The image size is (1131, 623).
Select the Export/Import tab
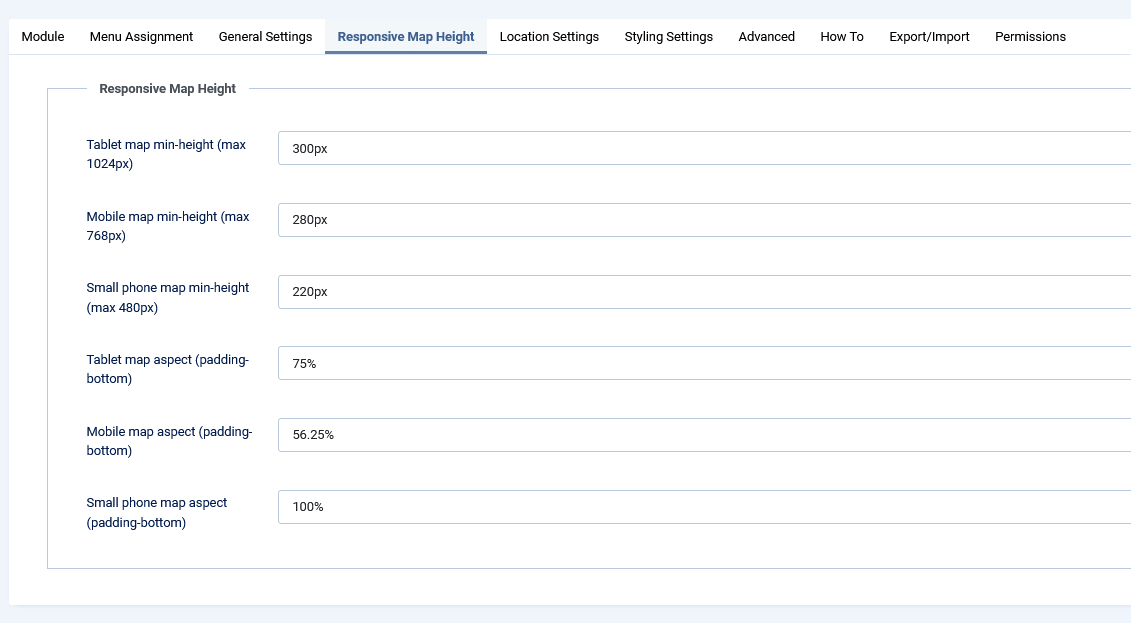(929, 37)
